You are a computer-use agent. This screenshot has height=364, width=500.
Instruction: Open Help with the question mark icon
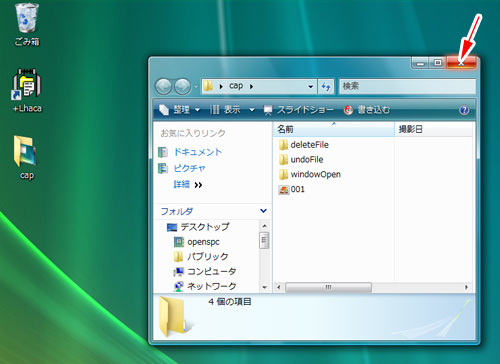click(464, 110)
